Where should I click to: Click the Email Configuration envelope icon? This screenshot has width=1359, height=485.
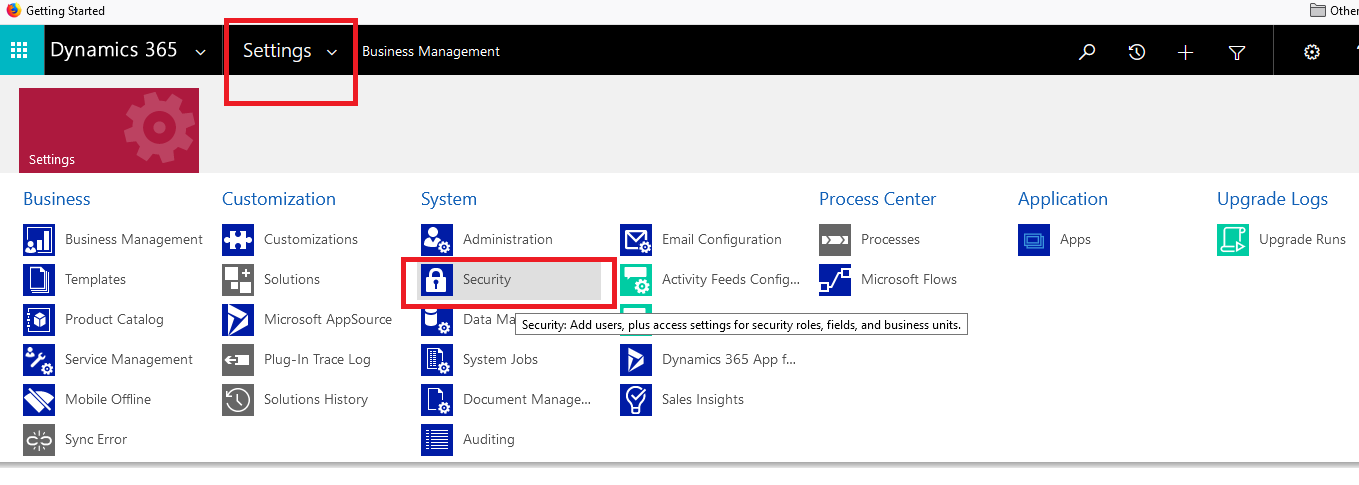tap(636, 240)
